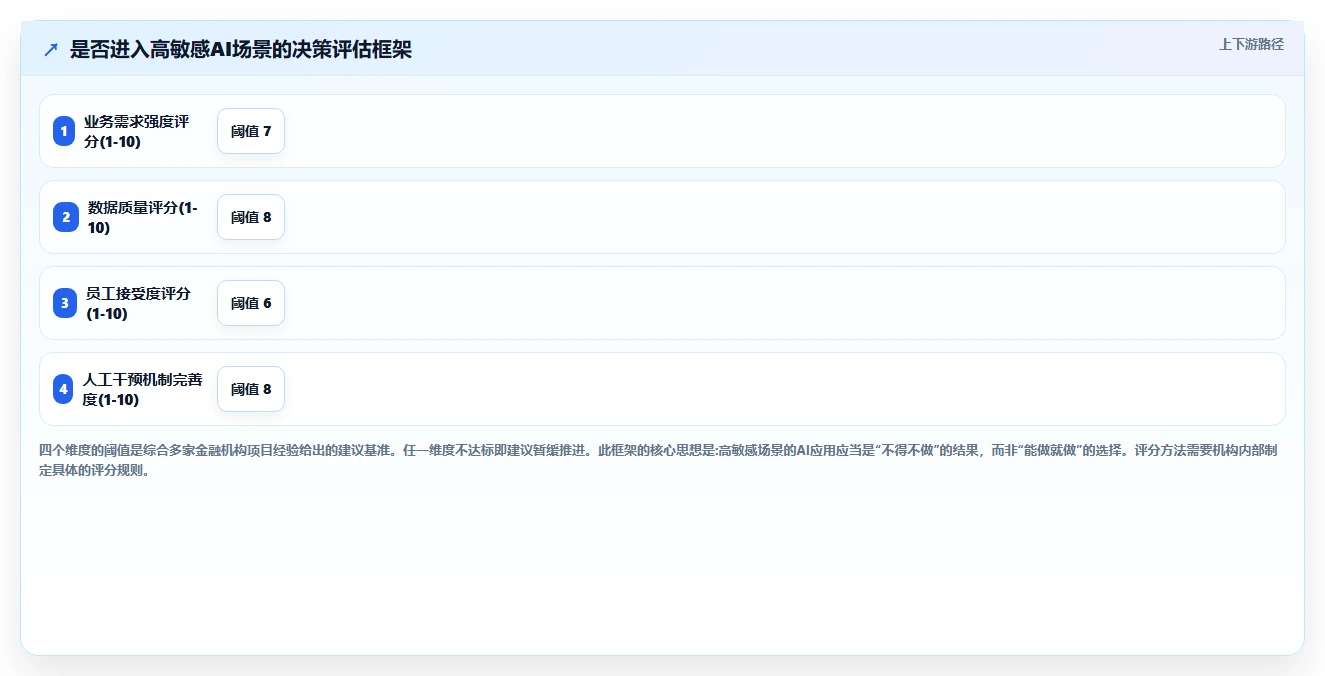Screen dimensions: 1325x676
Task: Click the 阈值 8 chip for 人工干预机制完善度
Action: [x=251, y=389]
